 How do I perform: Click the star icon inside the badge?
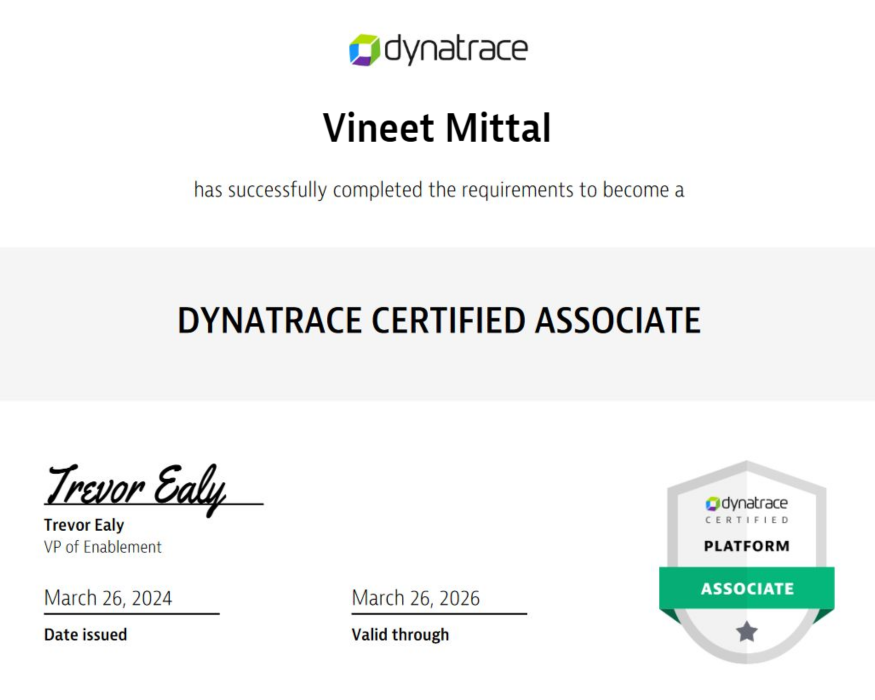pos(745,630)
